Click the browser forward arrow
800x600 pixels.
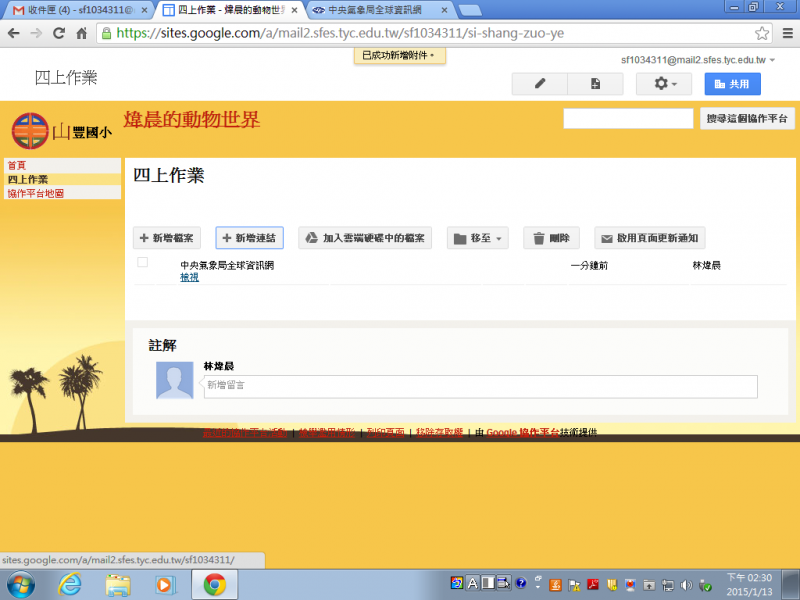point(36,34)
